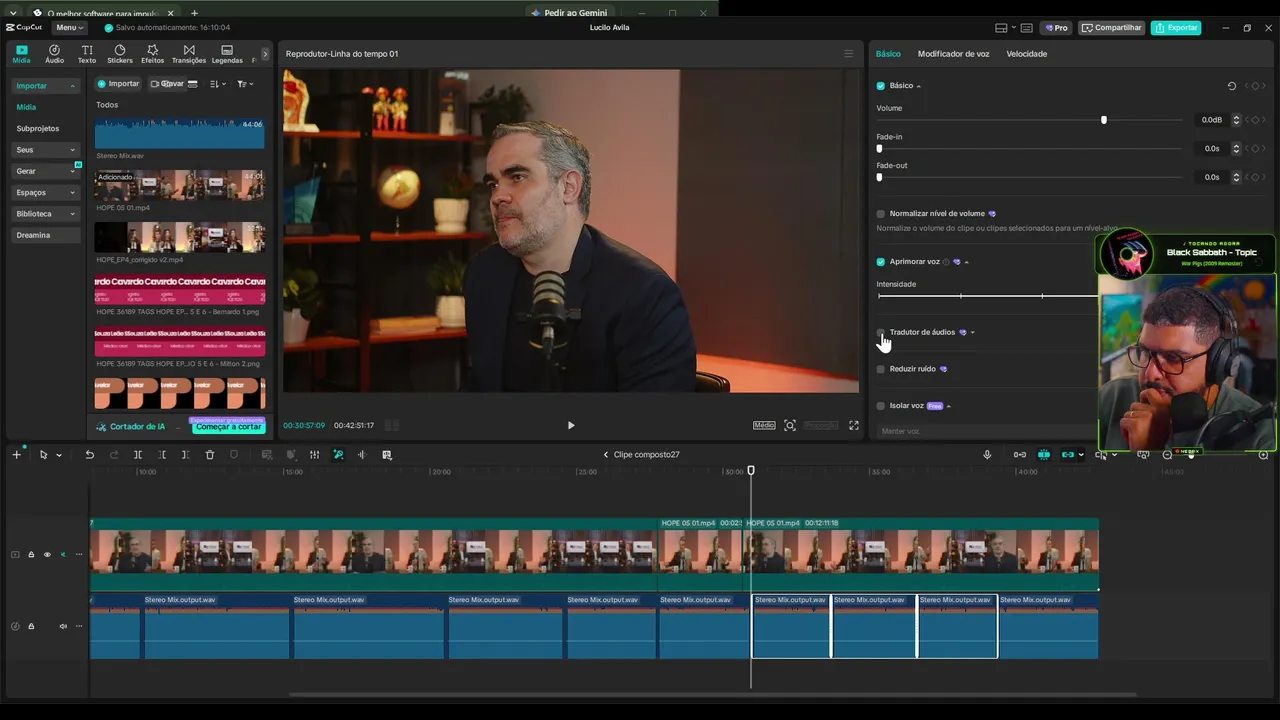Select the Stereo Mix.wav media thumbnail
The width and height of the screenshot is (1280, 720).
click(180, 133)
